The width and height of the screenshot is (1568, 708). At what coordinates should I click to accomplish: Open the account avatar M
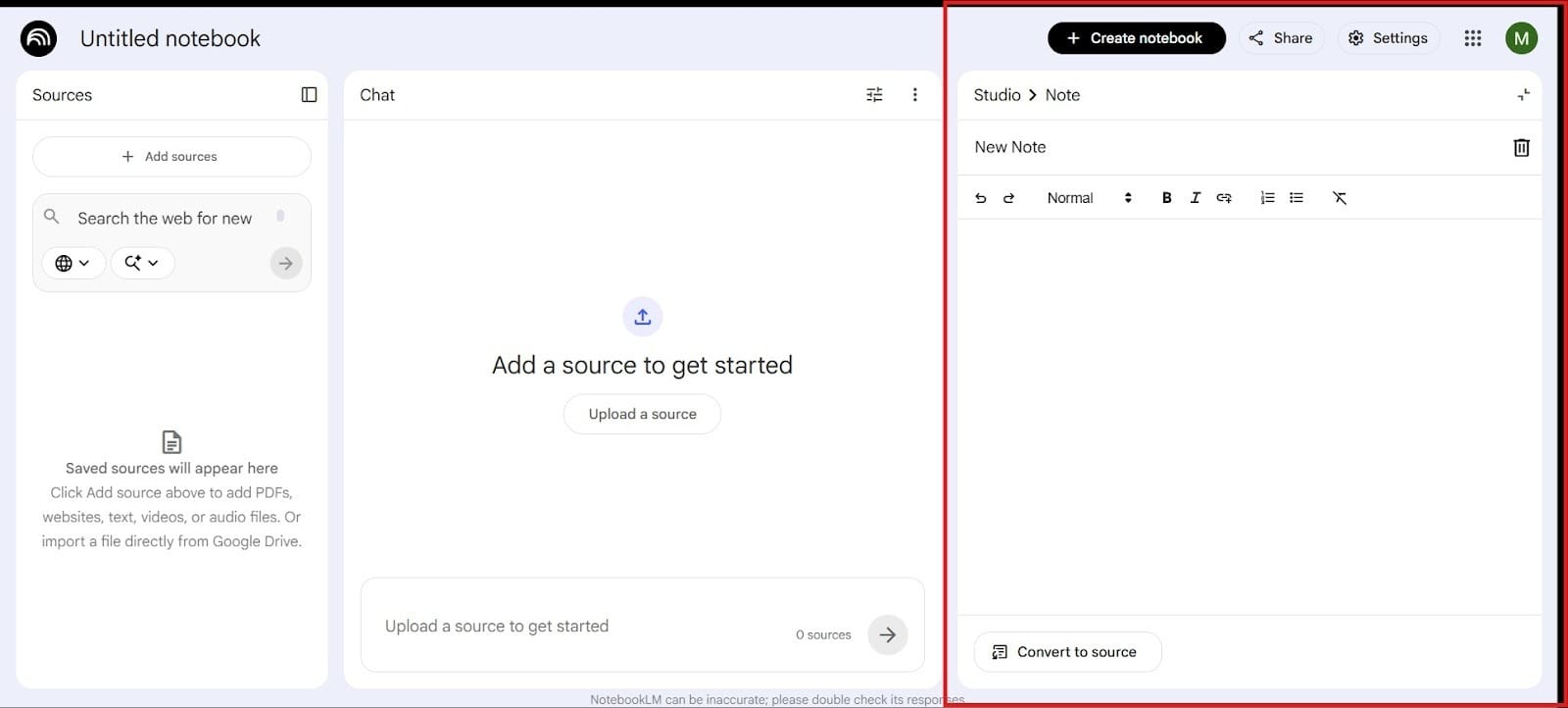point(1521,38)
